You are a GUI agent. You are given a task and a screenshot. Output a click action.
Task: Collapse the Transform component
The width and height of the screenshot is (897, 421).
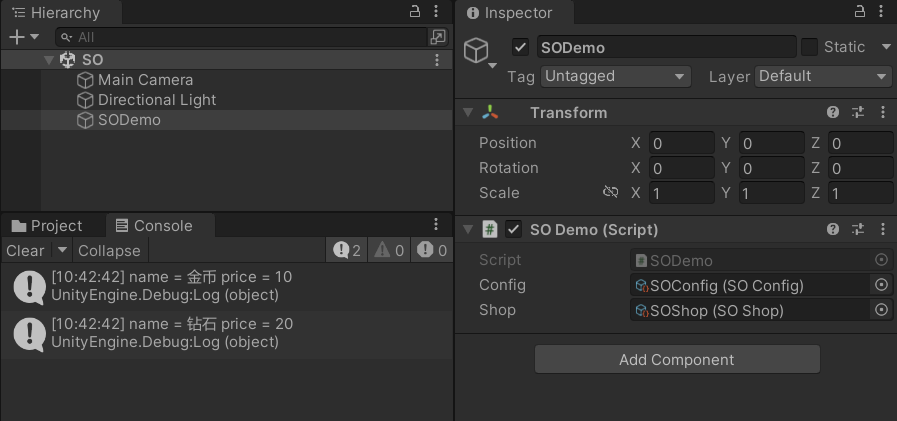pos(469,113)
